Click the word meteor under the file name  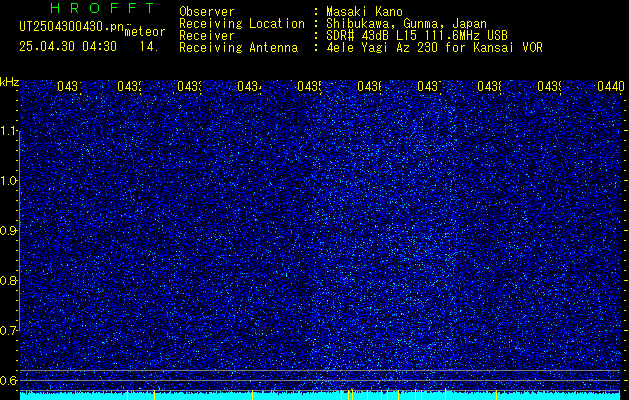pos(145,32)
